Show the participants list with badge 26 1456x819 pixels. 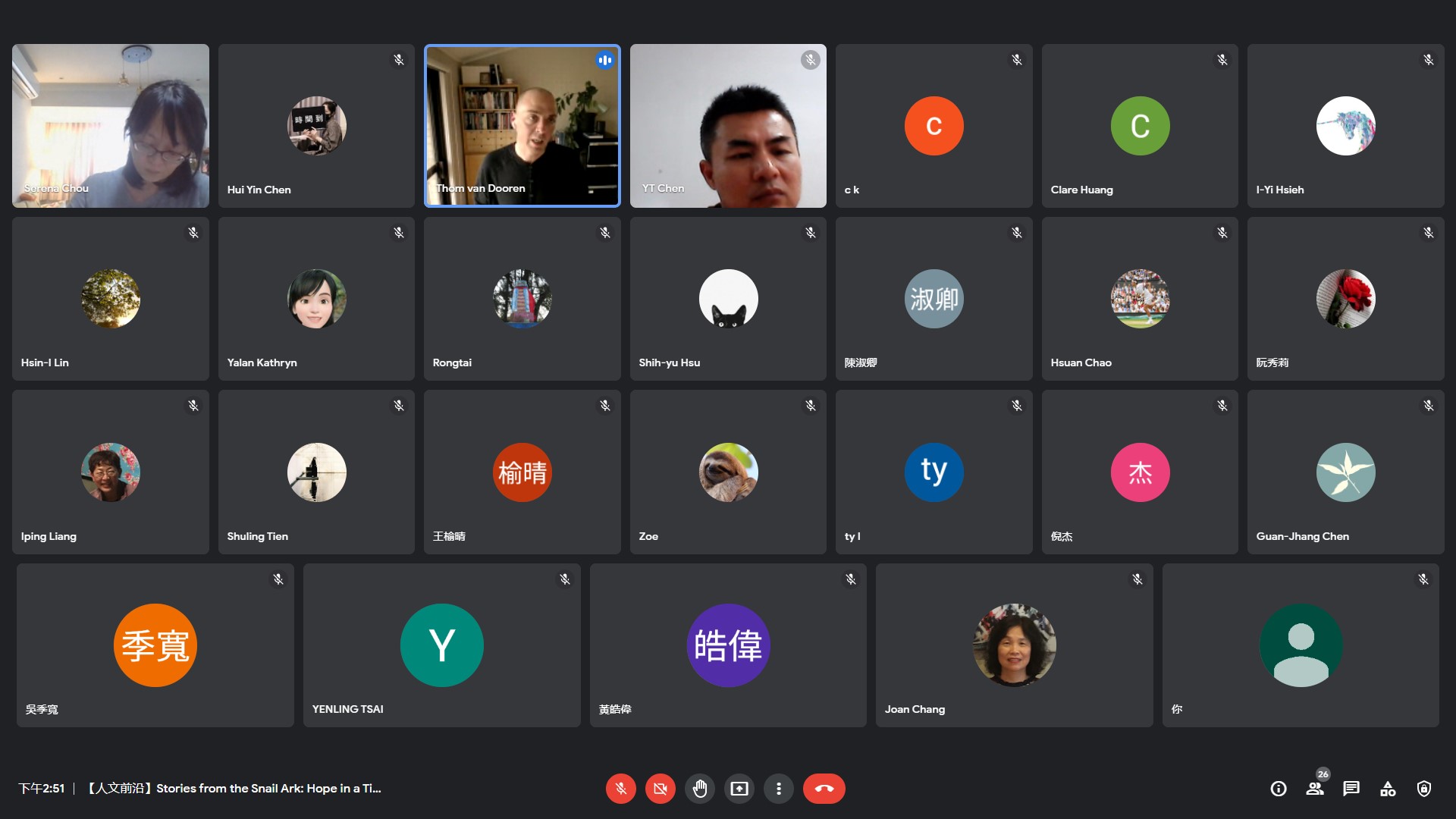pyautogui.click(x=1315, y=789)
